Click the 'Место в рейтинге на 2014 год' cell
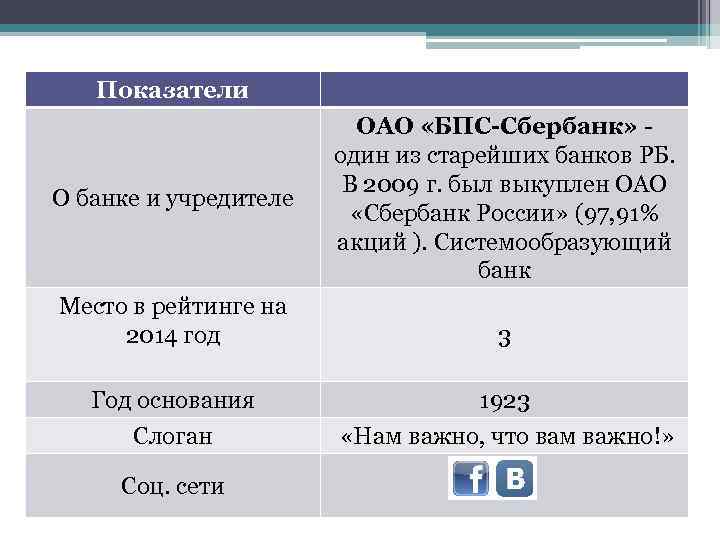 [173, 334]
